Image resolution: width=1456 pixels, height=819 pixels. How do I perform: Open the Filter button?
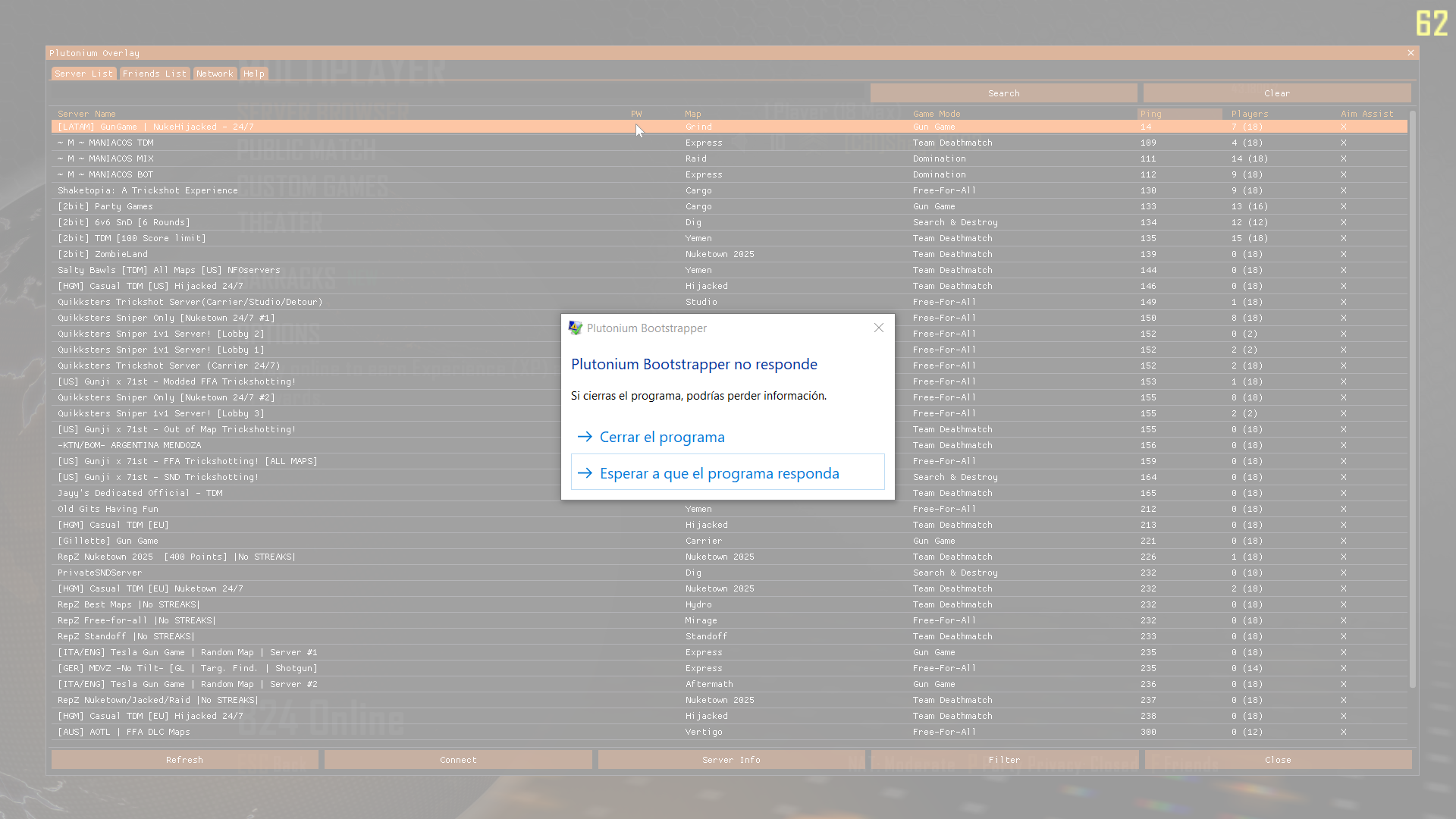1004,760
